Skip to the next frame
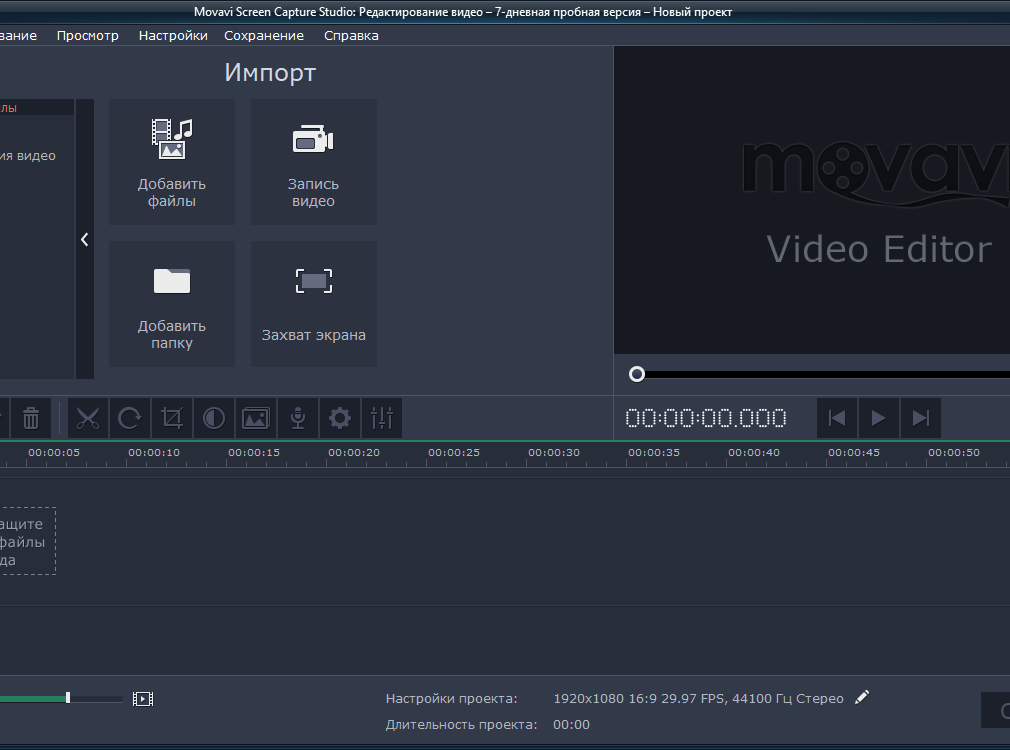The image size is (1010, 750). pos(921,418)
